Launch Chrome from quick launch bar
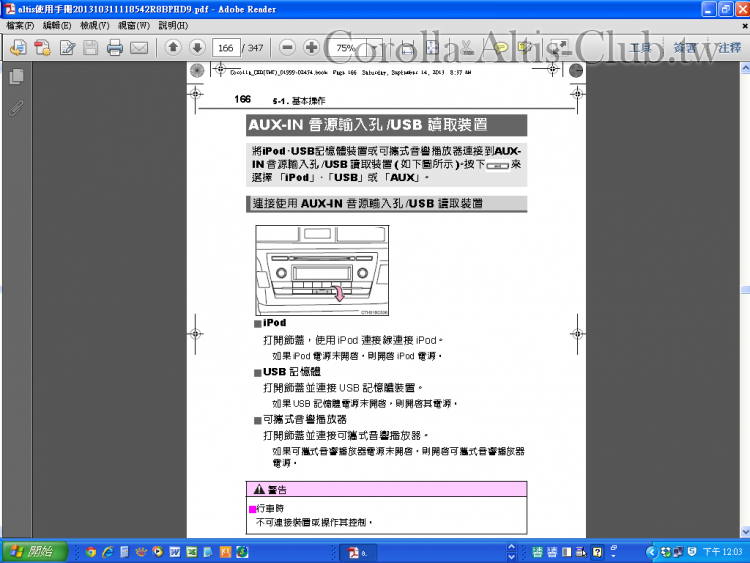This screenshot has height=563, width=750. coord(90,552)
